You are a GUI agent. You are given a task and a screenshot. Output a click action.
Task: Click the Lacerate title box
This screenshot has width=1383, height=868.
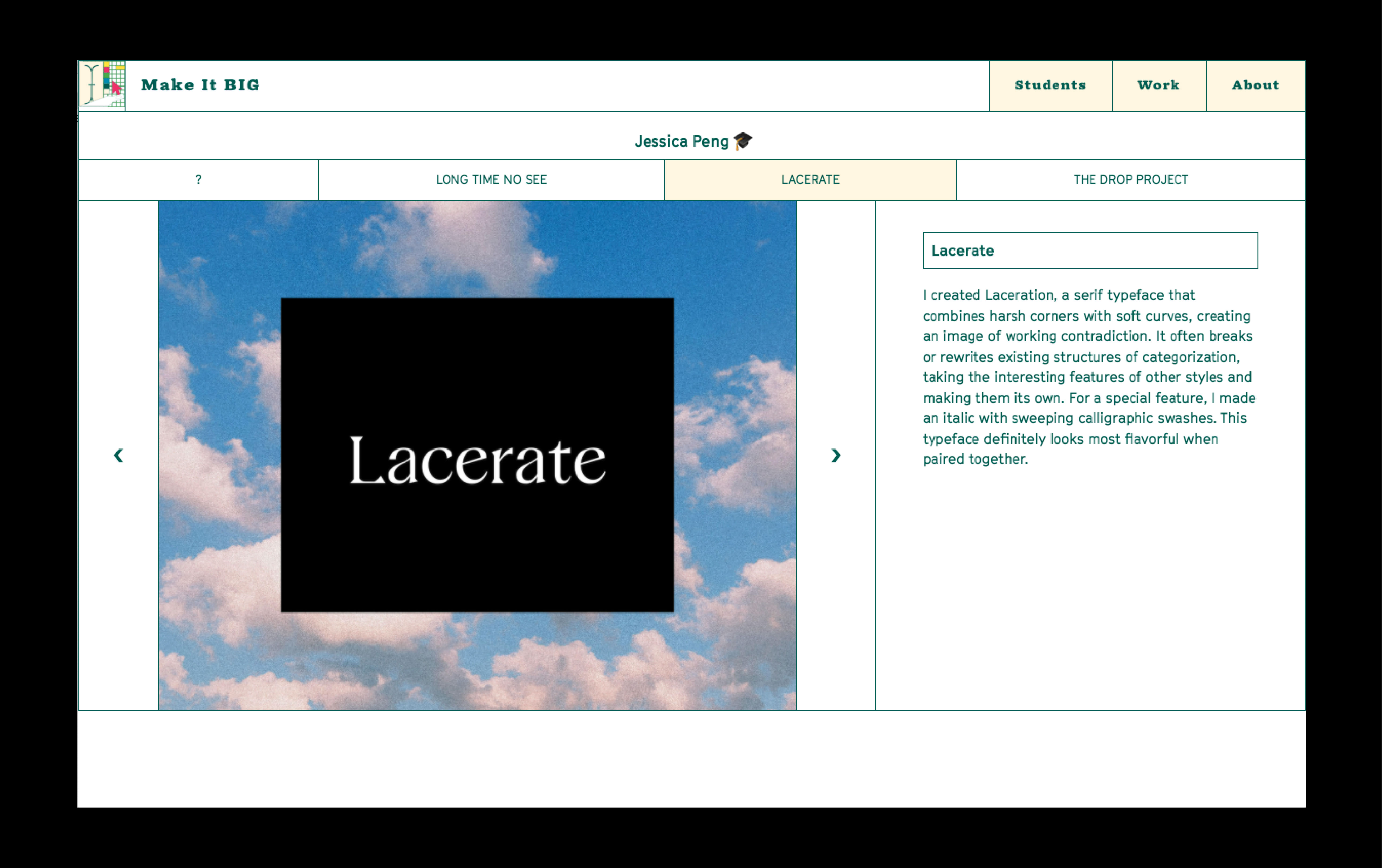point(1090,250)
